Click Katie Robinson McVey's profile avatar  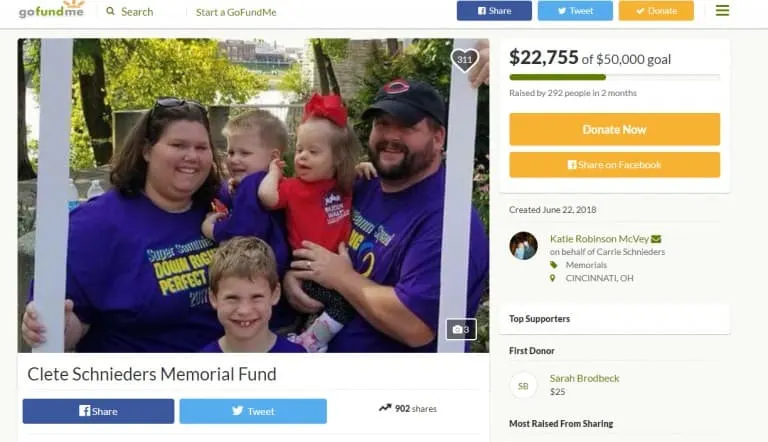523,246
